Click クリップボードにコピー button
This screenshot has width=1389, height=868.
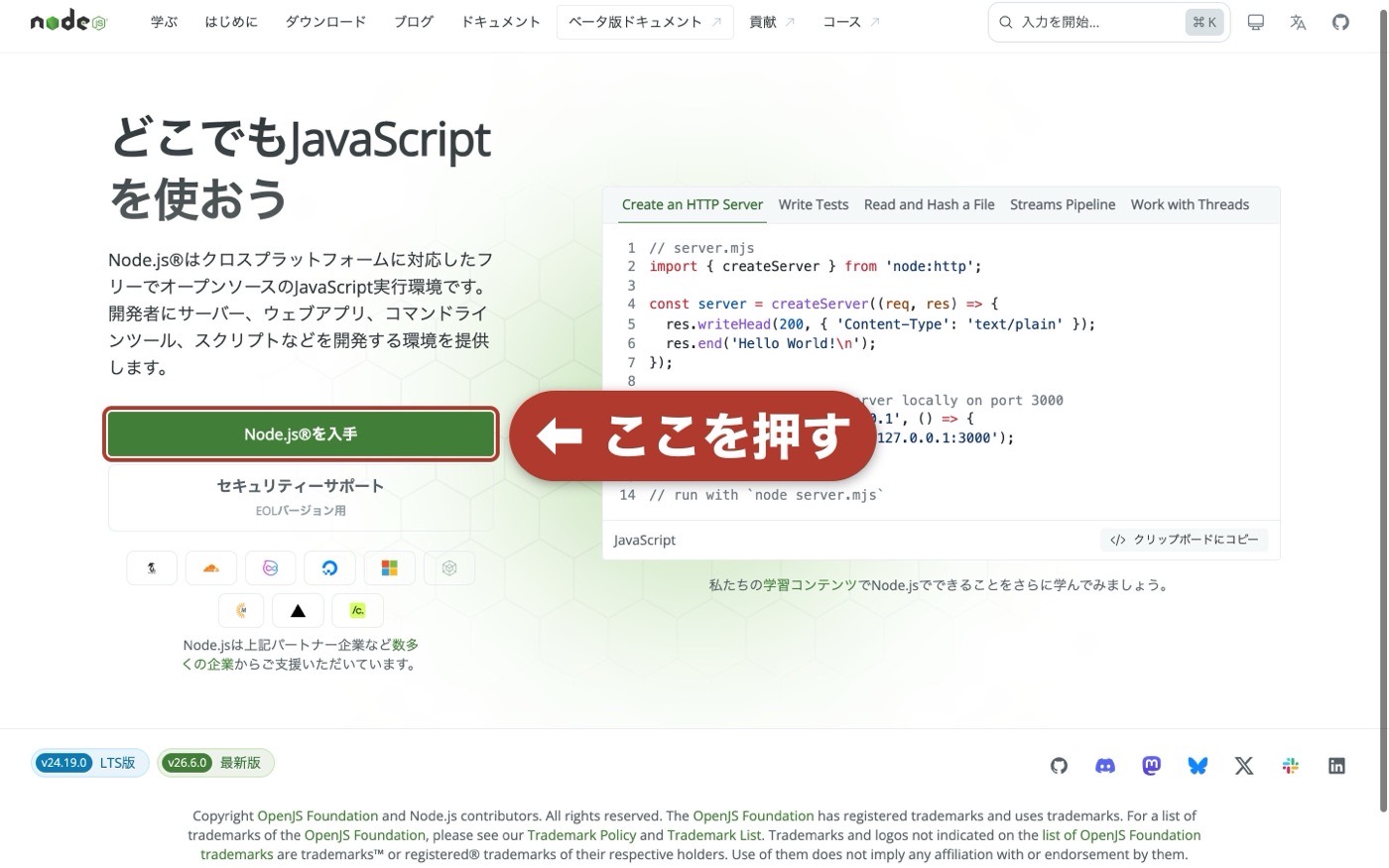(x=1185, y=540)
